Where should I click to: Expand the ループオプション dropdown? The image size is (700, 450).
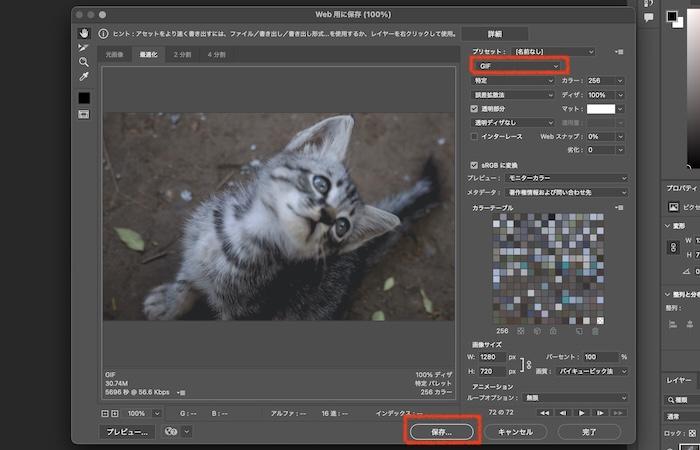tap(577, 397)
